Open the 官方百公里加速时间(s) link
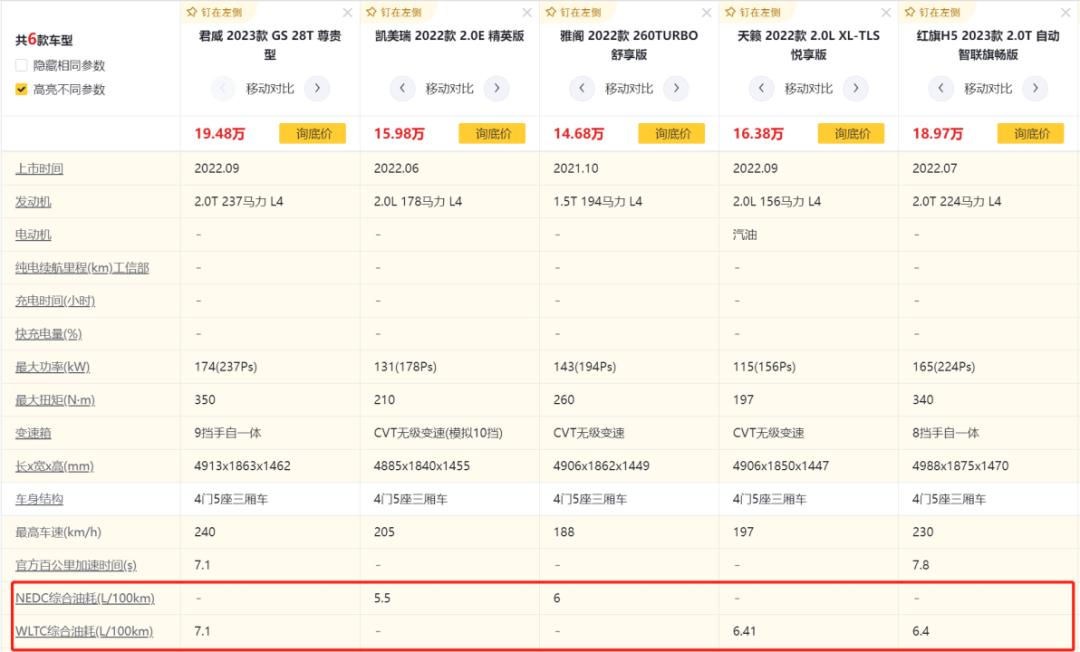 (76, 565)
